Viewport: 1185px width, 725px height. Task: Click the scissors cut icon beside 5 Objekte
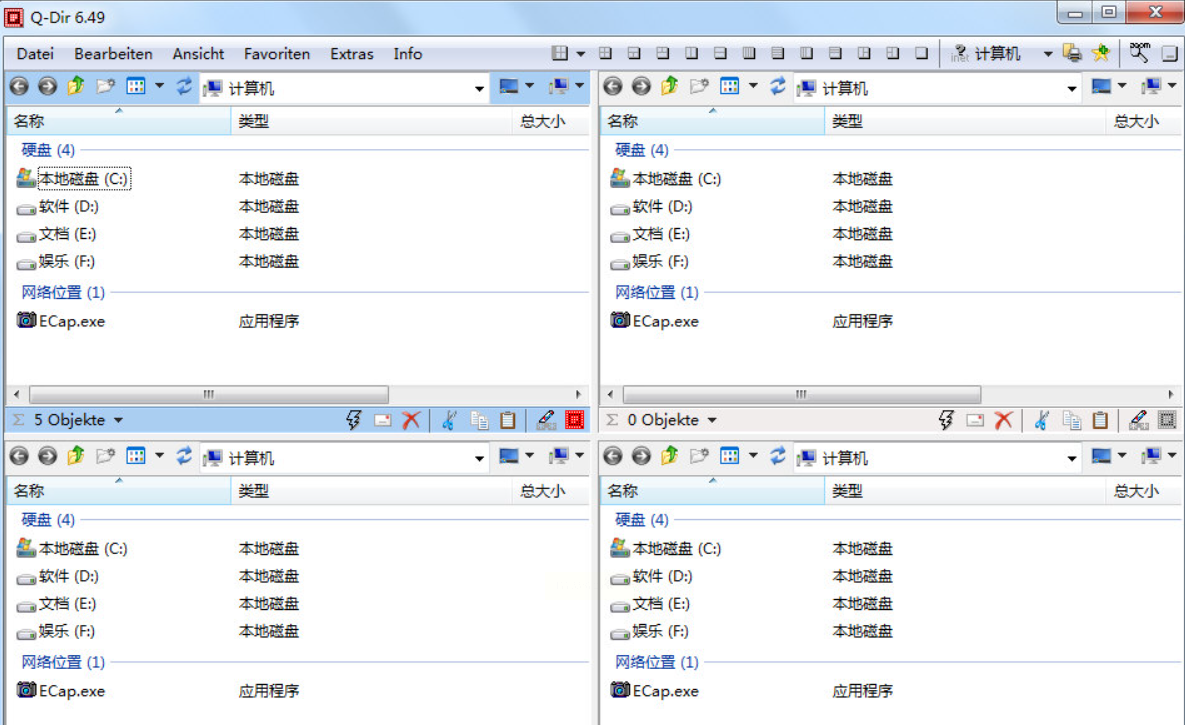click(449, 420)
